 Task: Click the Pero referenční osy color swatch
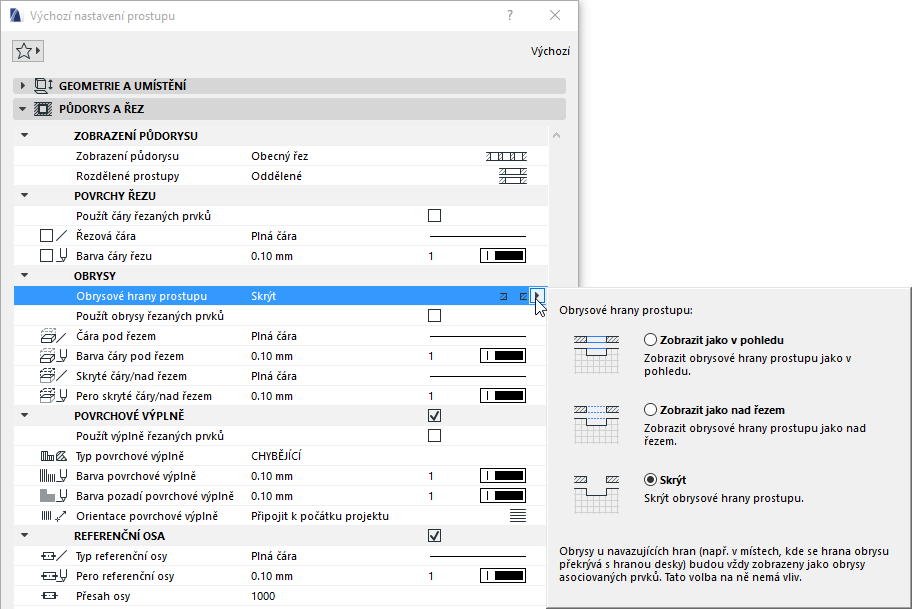503,576
